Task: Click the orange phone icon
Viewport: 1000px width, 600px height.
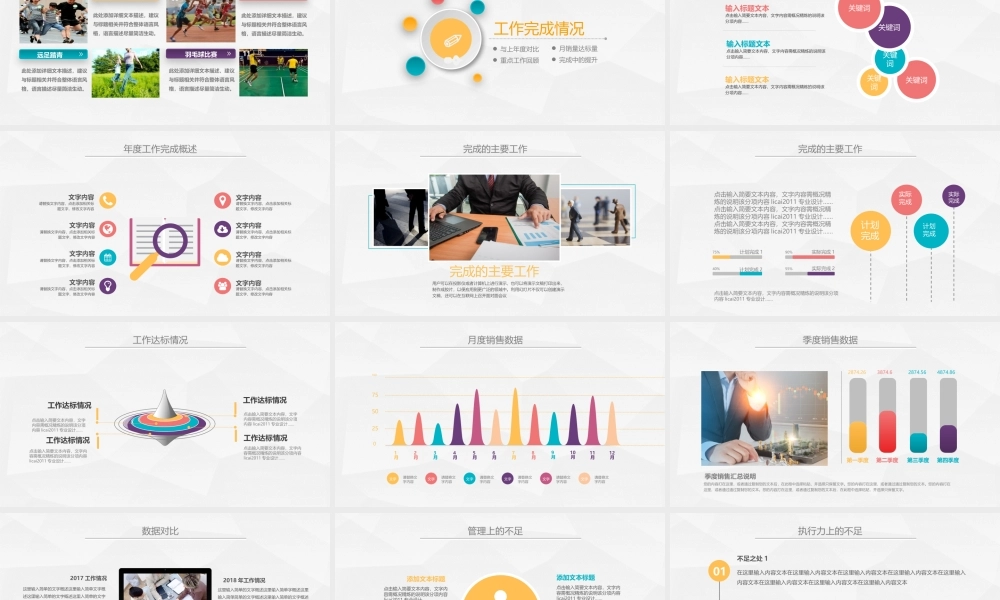Action: tap(108, 200)
